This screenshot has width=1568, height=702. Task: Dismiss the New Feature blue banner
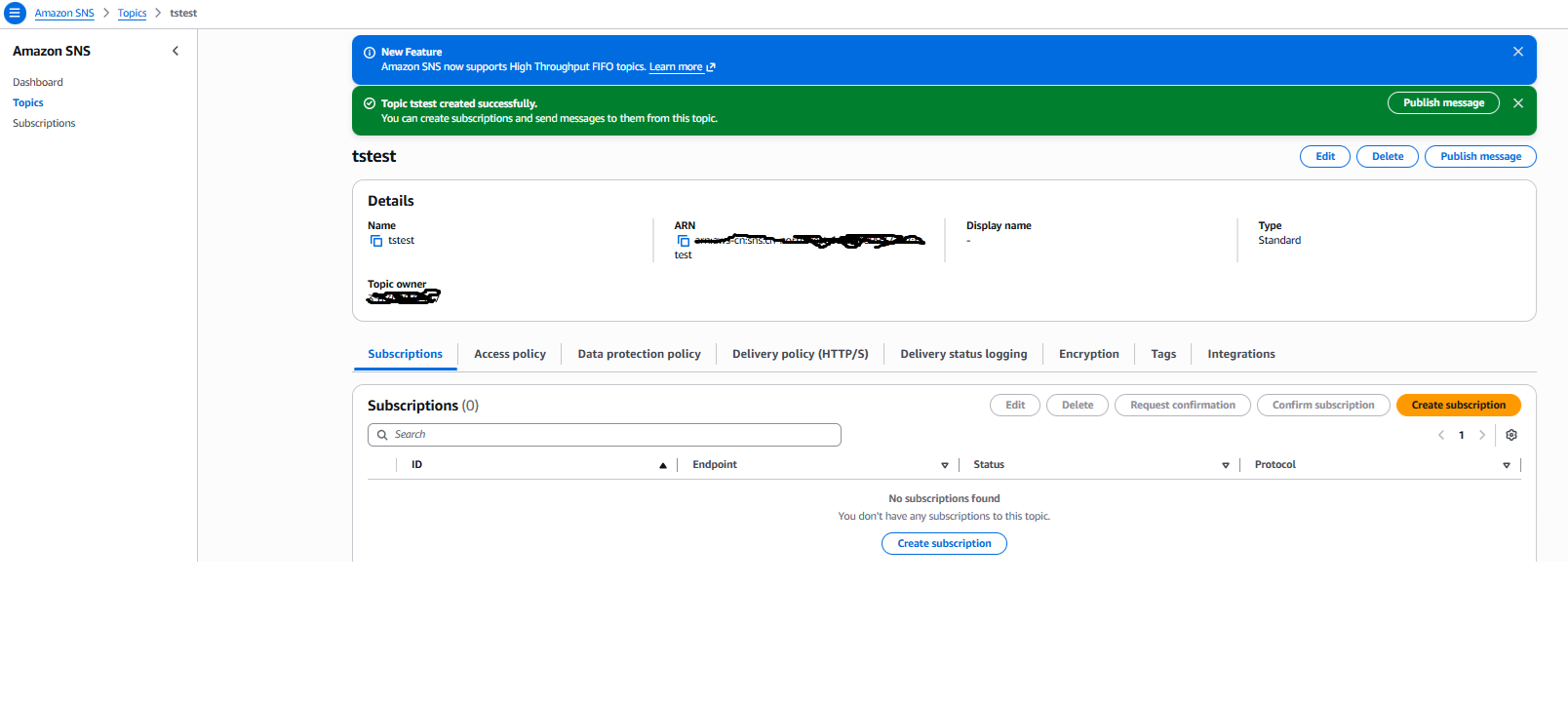(1518, 52)
